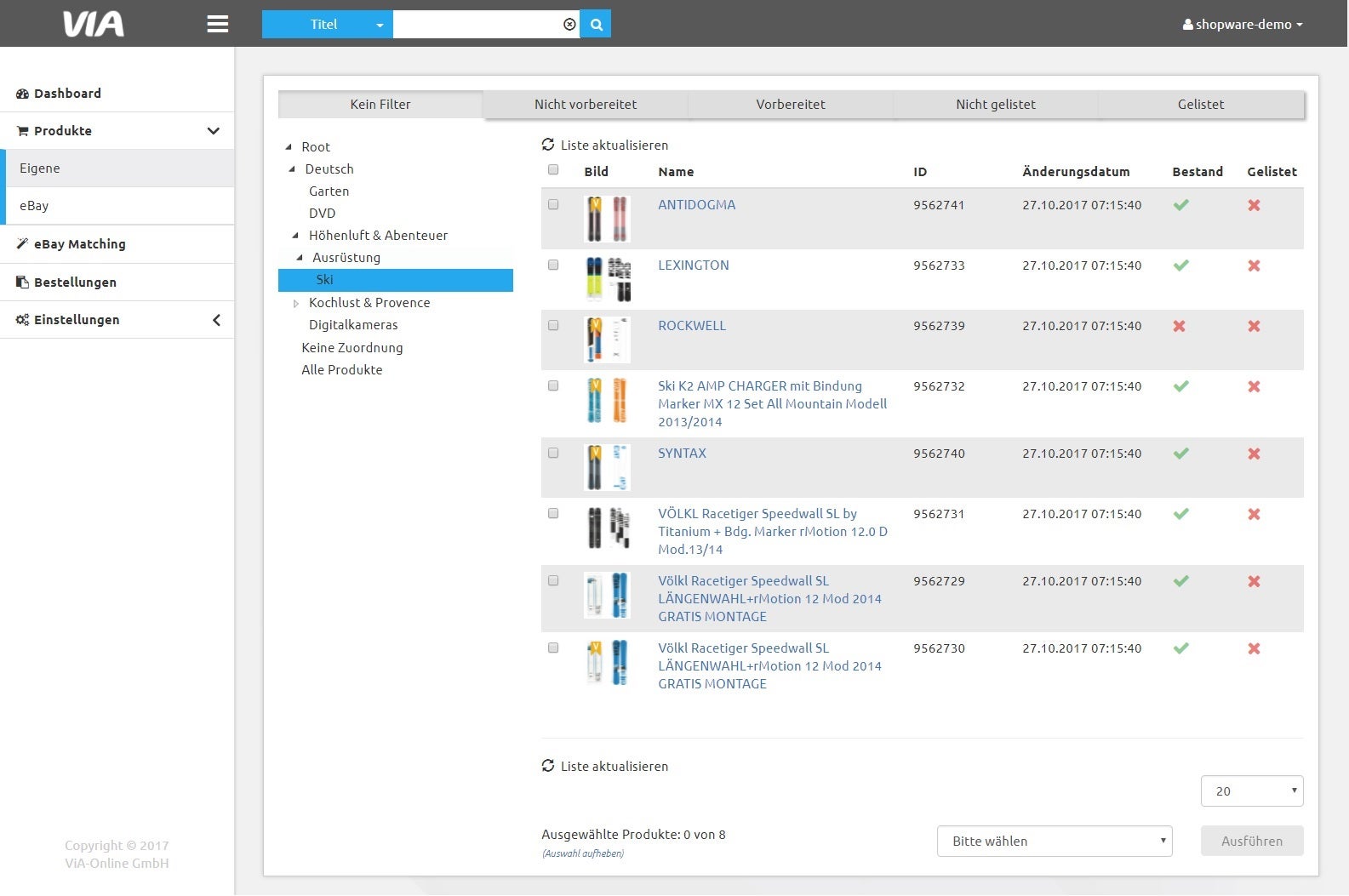Open the ANTIDOGMA product link

pos(696,204)
